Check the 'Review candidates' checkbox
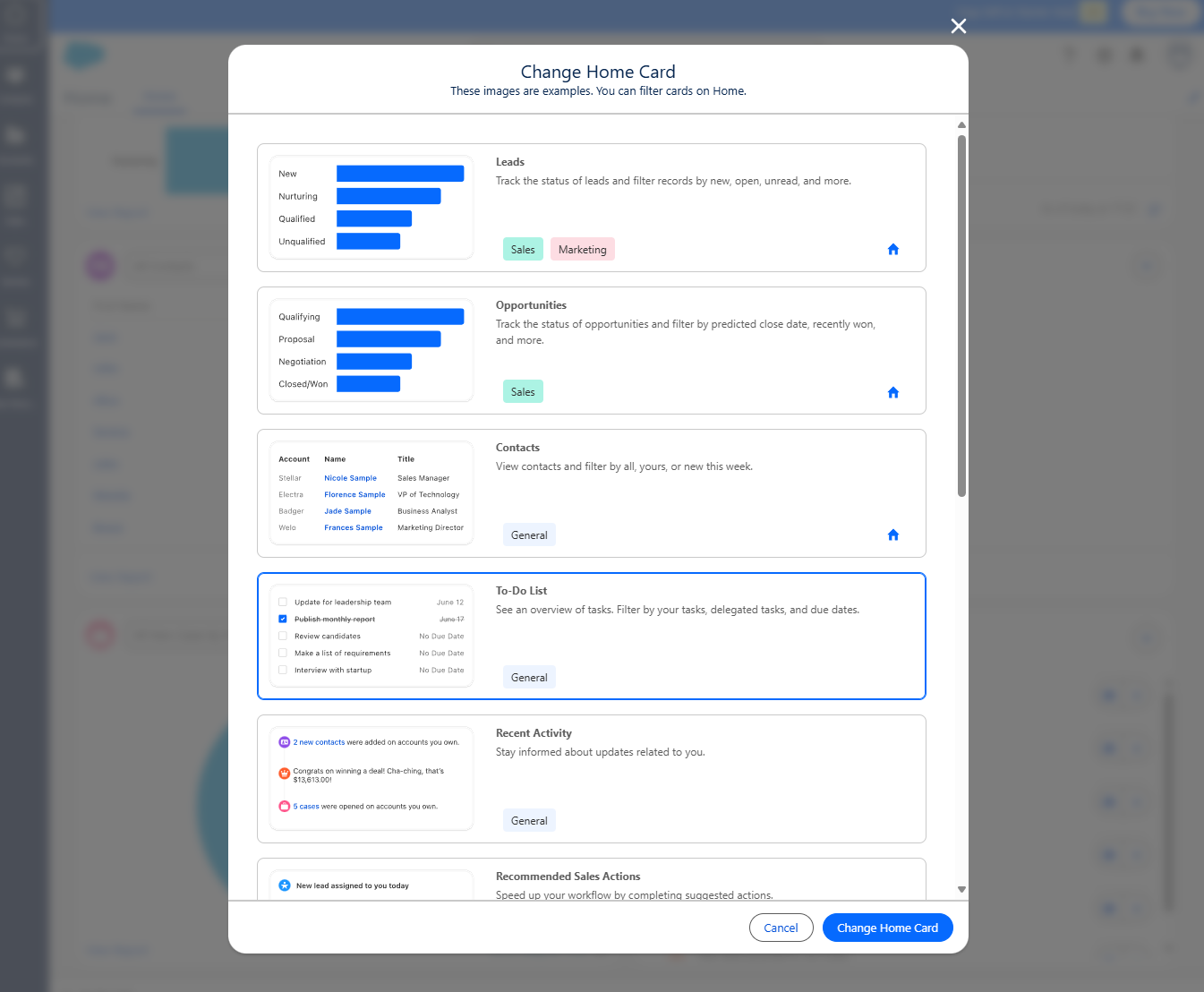Viewport: 1204px width, 992px height. click(283, 636)
